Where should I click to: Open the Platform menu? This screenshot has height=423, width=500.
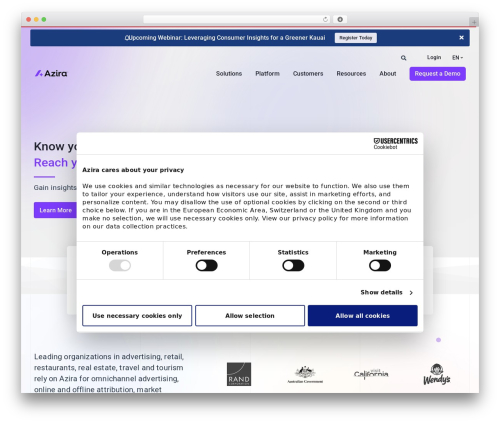[x=267, y=74]
